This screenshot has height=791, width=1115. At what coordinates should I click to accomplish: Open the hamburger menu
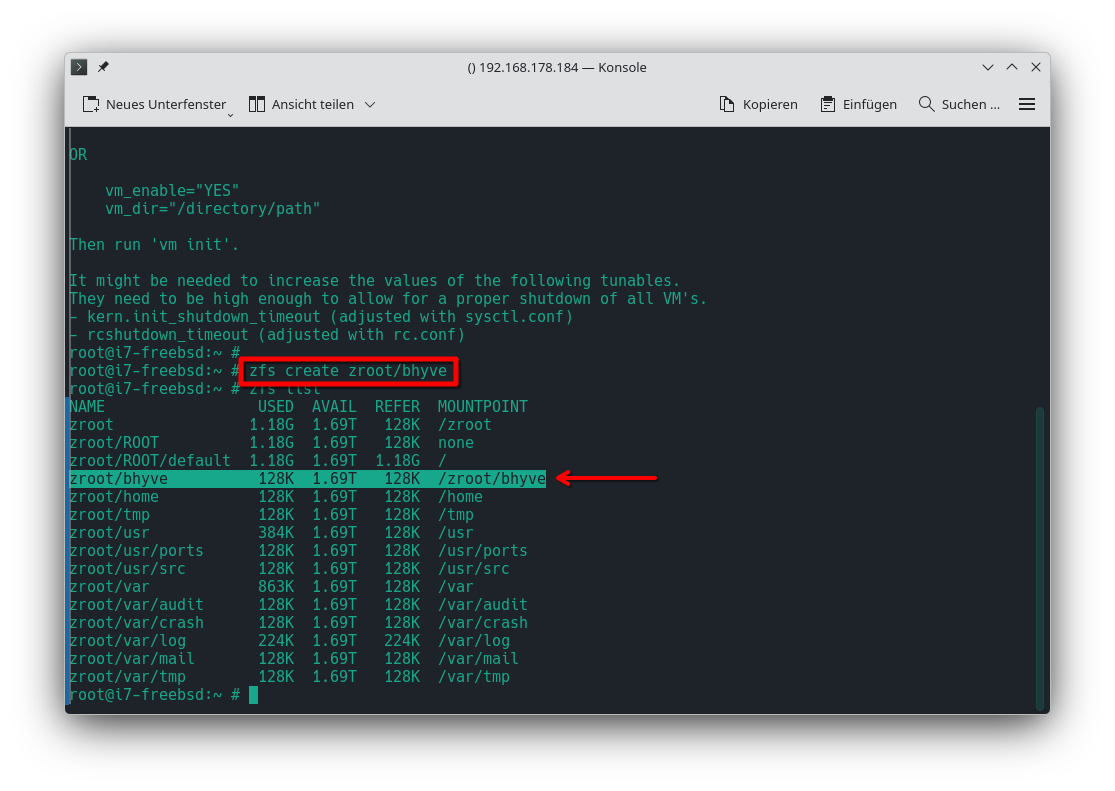tap(1026, 104)
